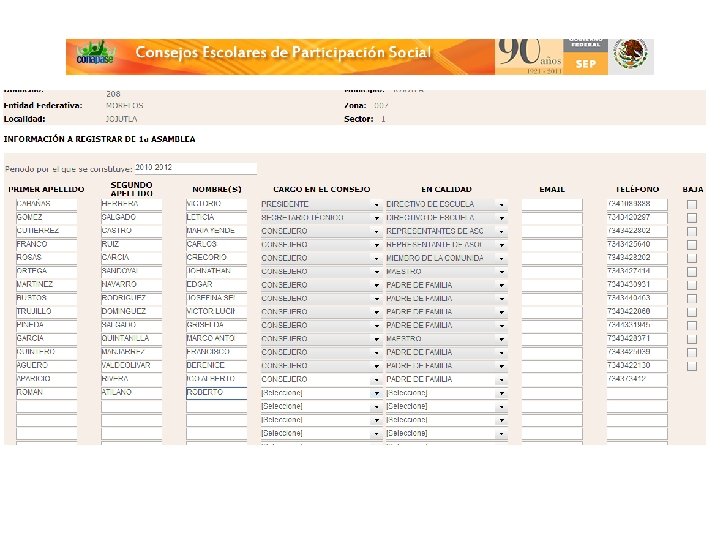
Task: Click the conapase logo in the banner
Action: point(96,54)
